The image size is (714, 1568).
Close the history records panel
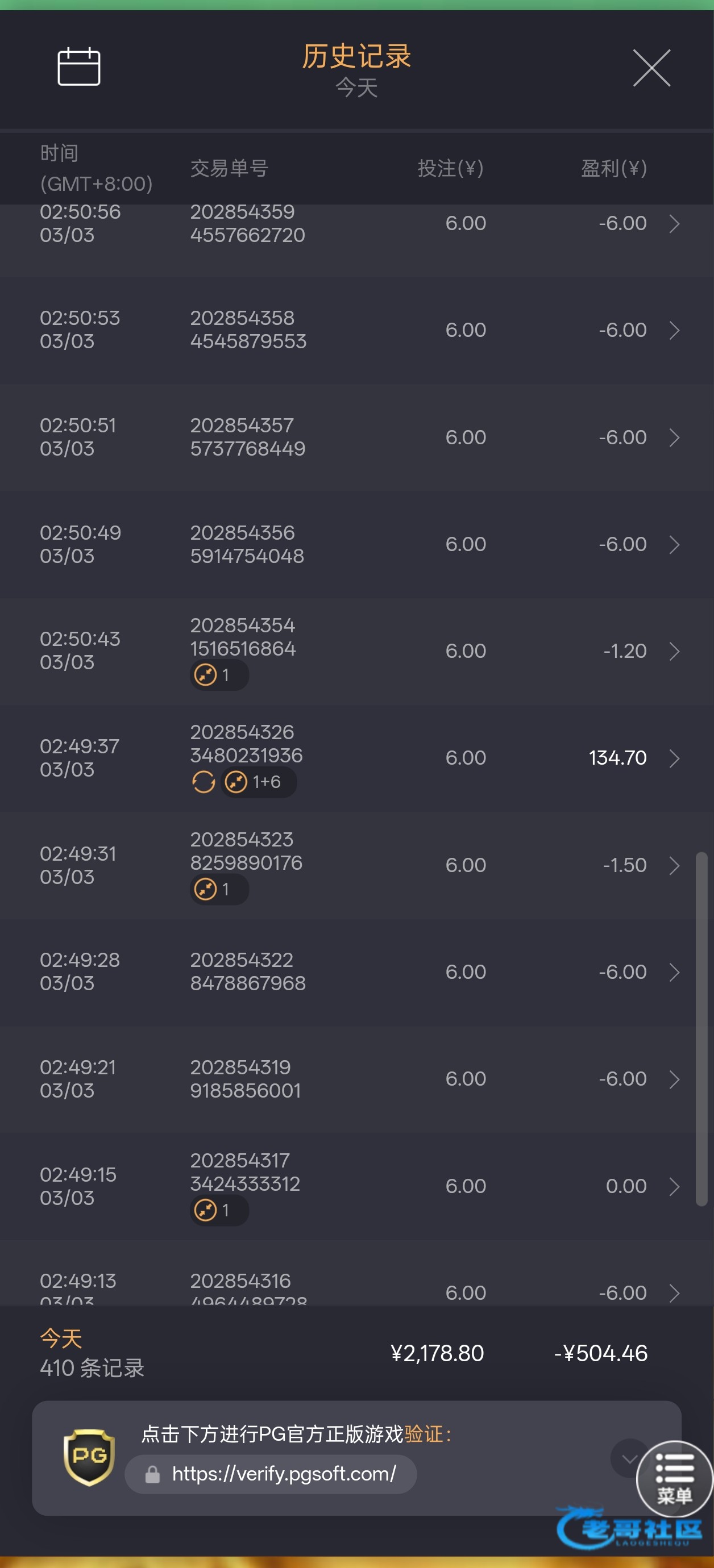coord(651,68)
